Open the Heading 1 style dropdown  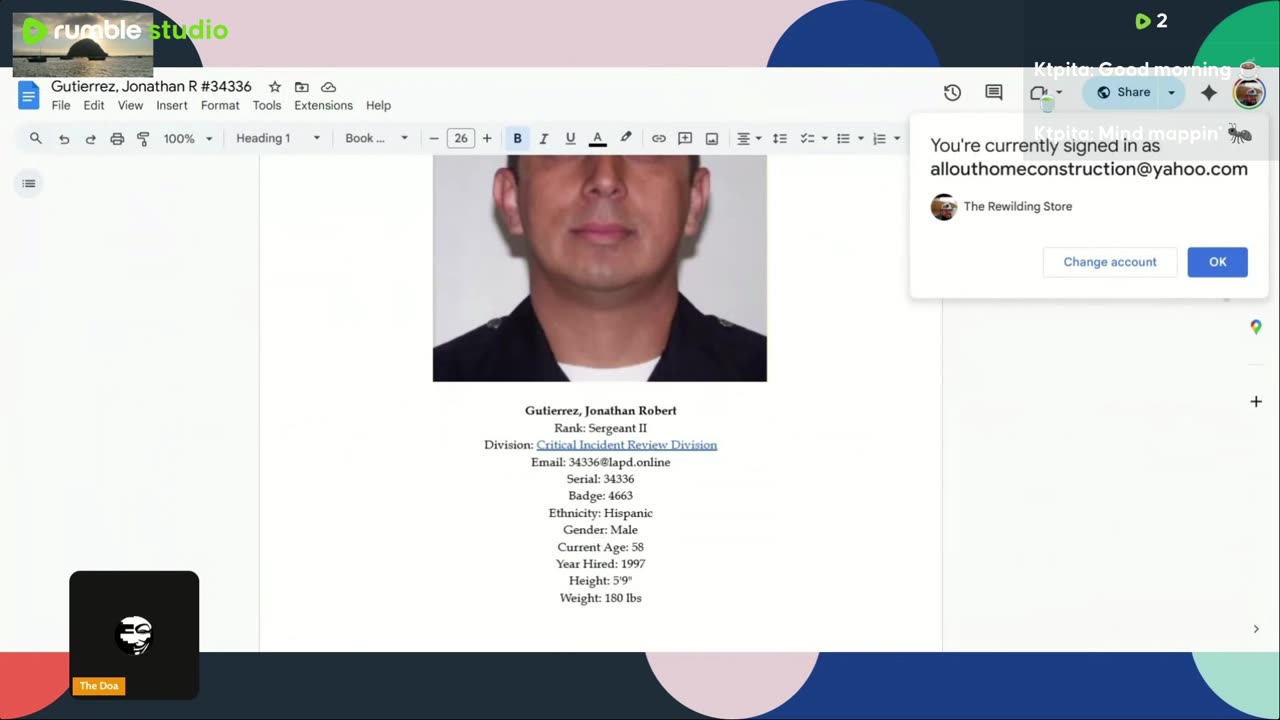point(277,139)
